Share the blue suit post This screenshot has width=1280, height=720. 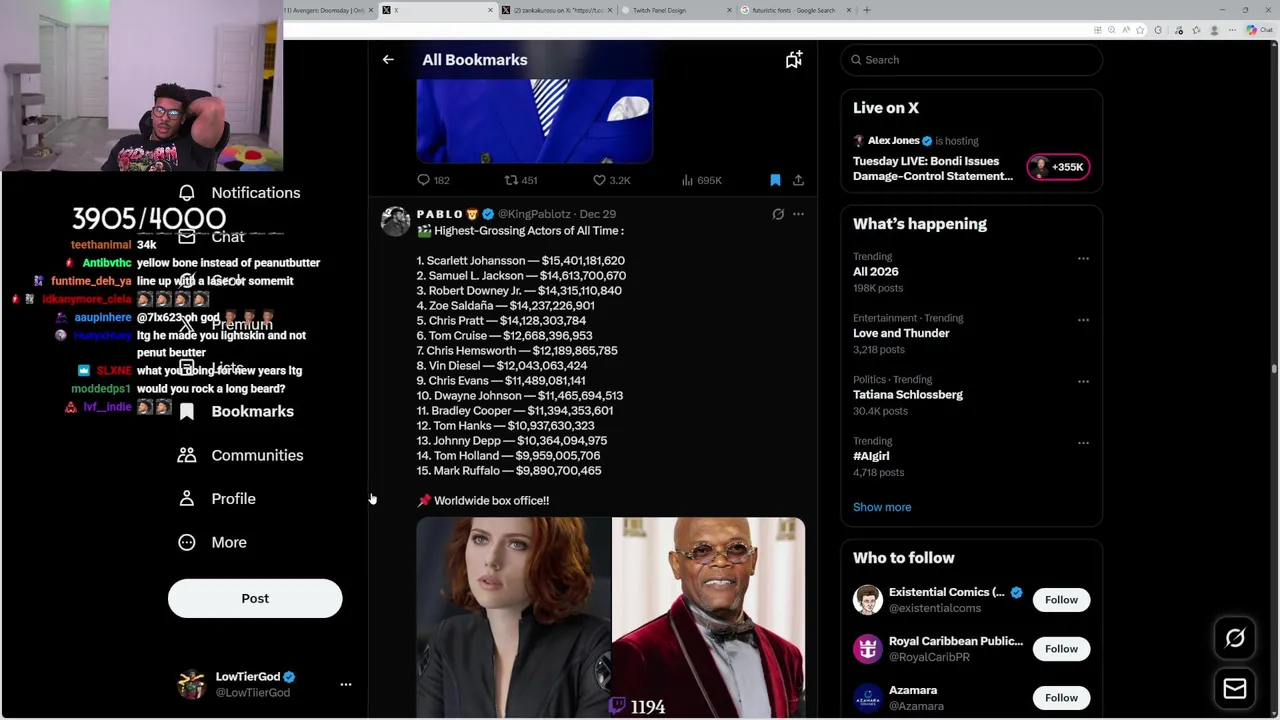(x=798, y=180)
